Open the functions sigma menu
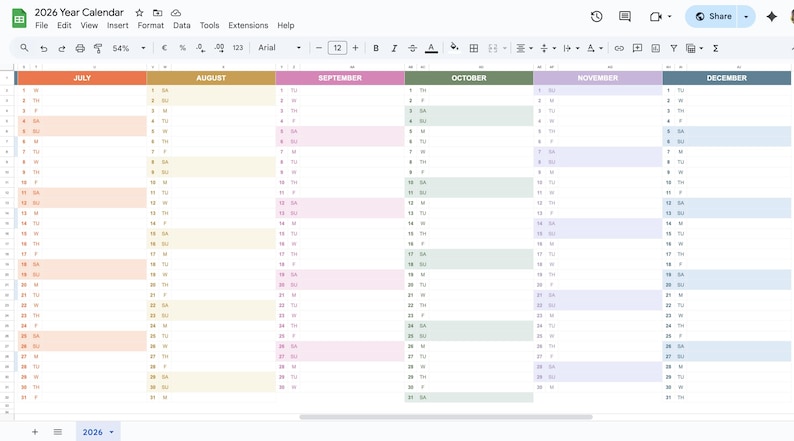Viewport: 794px width, 441px height. [716, 48]
